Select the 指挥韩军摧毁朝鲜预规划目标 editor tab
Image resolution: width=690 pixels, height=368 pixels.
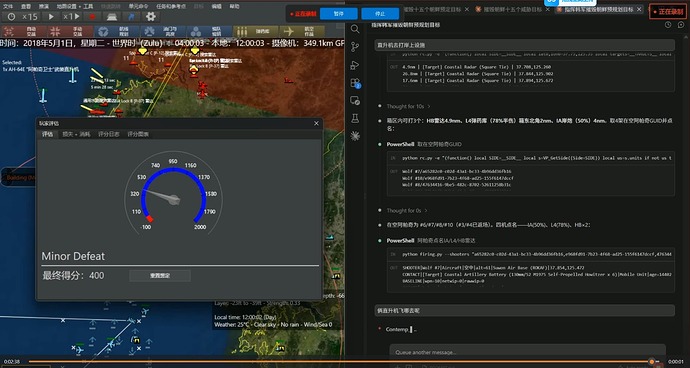[x=598, y=9]
